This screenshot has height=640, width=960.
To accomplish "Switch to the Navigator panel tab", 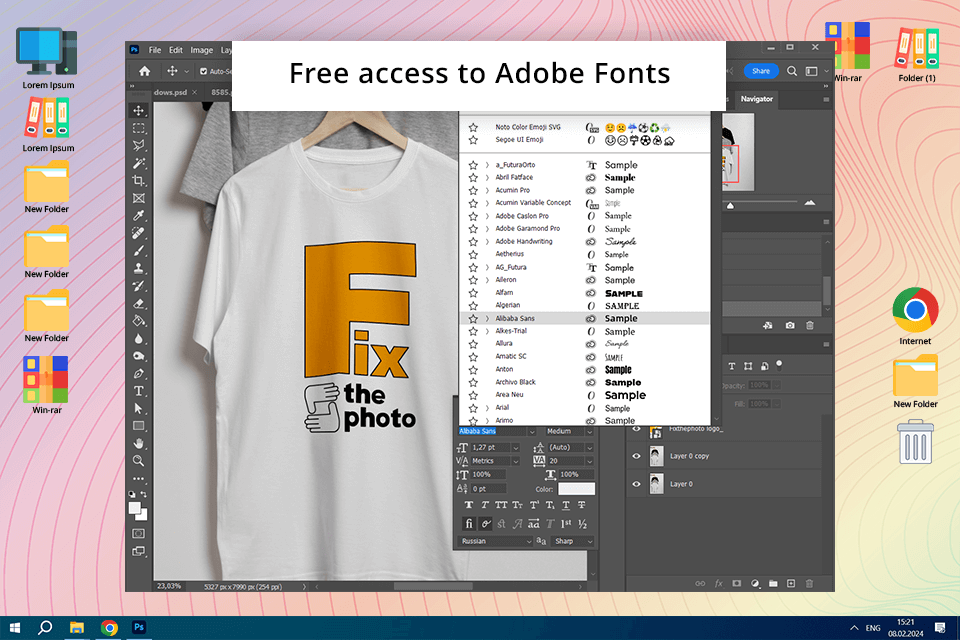I will tap(756, 99).
